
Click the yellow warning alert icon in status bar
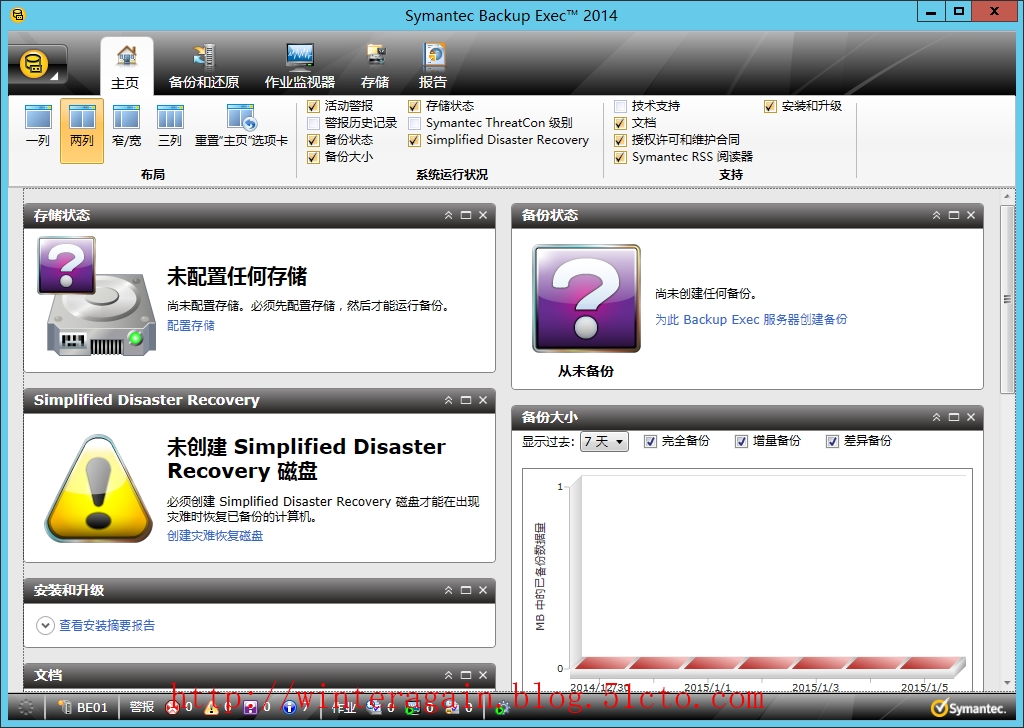click(x=211, y=708)
